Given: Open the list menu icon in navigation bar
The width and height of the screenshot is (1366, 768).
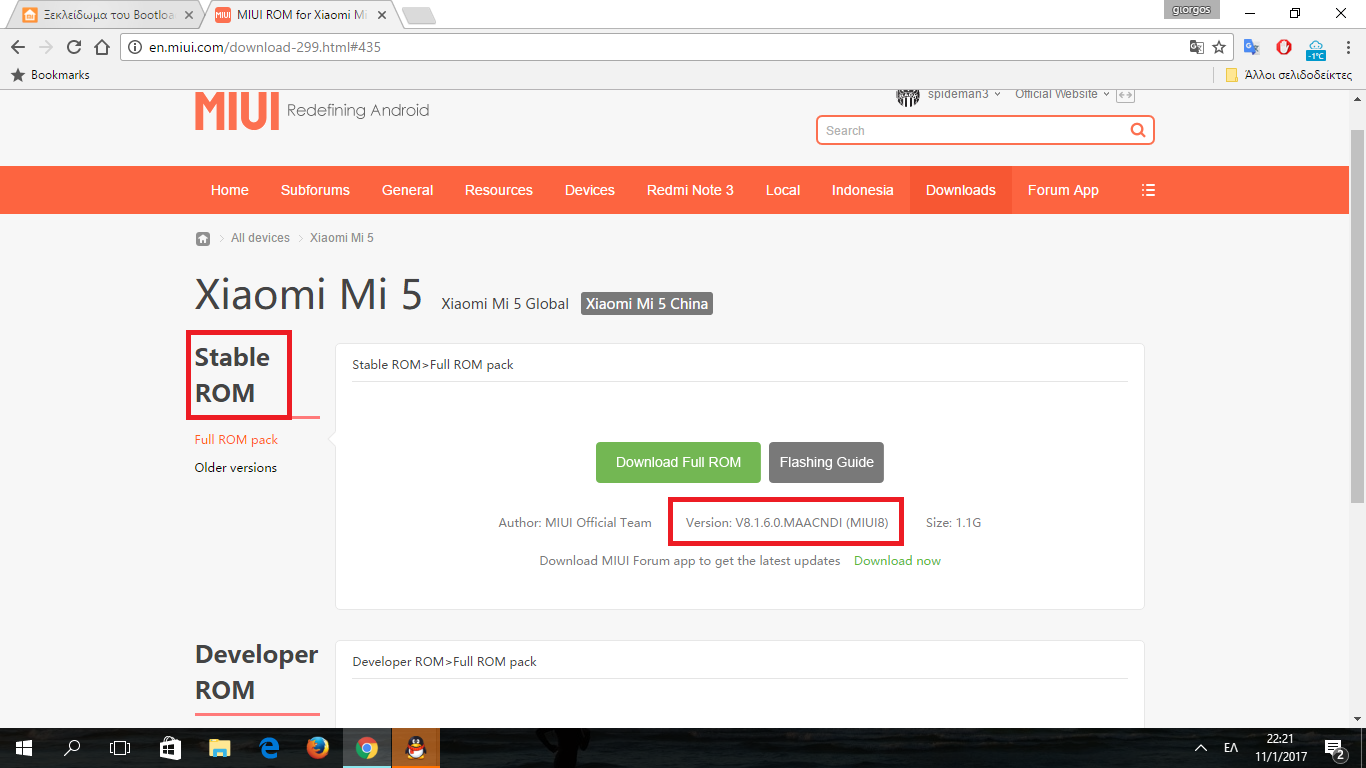Looking at the screenshot, I should tap(1148, 190).
